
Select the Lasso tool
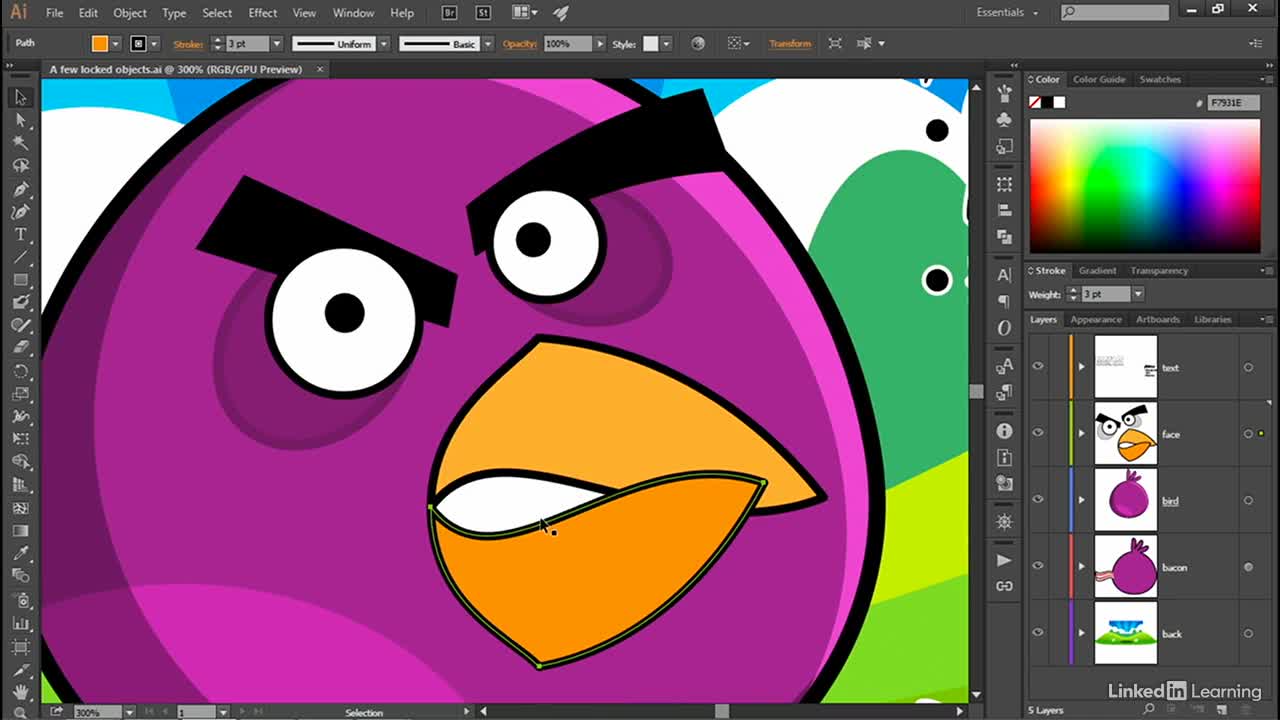[x=20, y=166]
